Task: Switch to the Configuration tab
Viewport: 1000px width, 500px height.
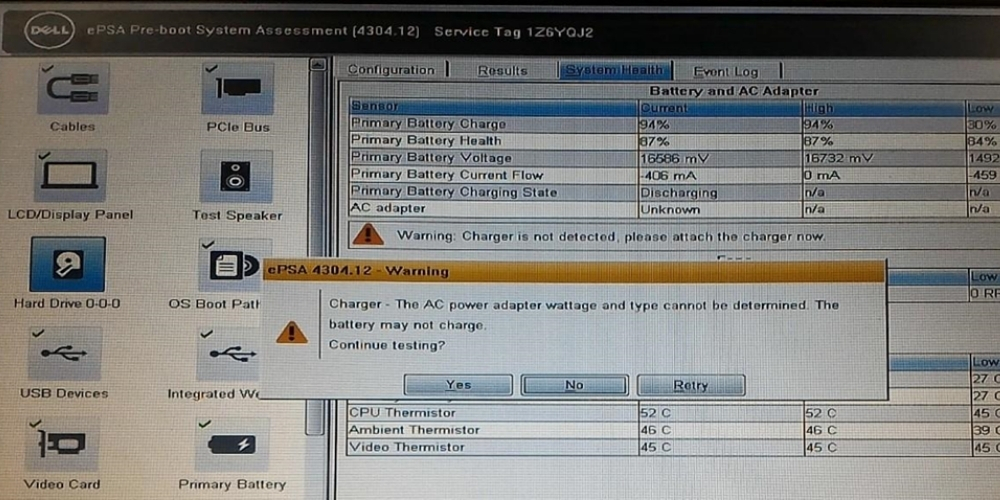Action: 391,70
